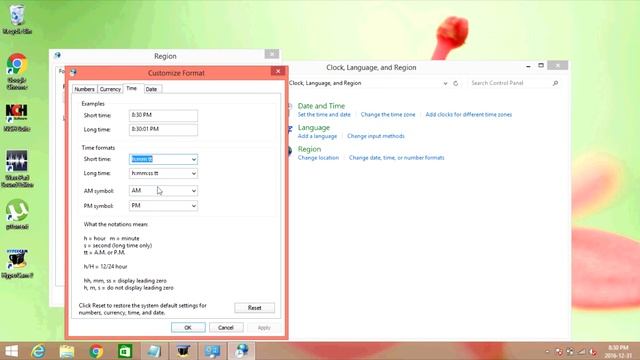Switch to the Control Panel window taskbar icon
This screenshot has width=640, height=360.
(213, 351)
